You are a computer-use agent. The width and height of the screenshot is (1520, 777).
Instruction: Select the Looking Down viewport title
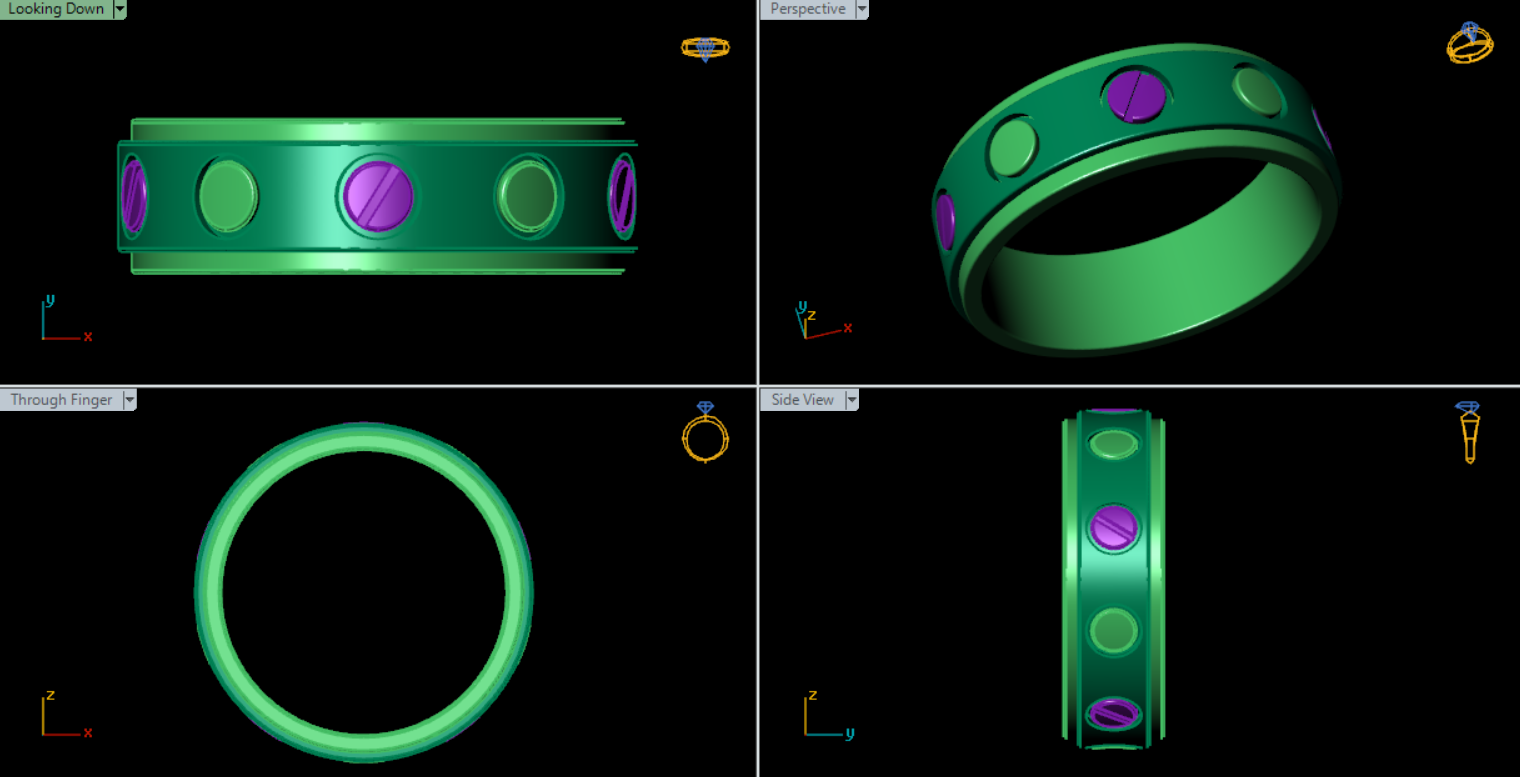click(x=56, y=9)
